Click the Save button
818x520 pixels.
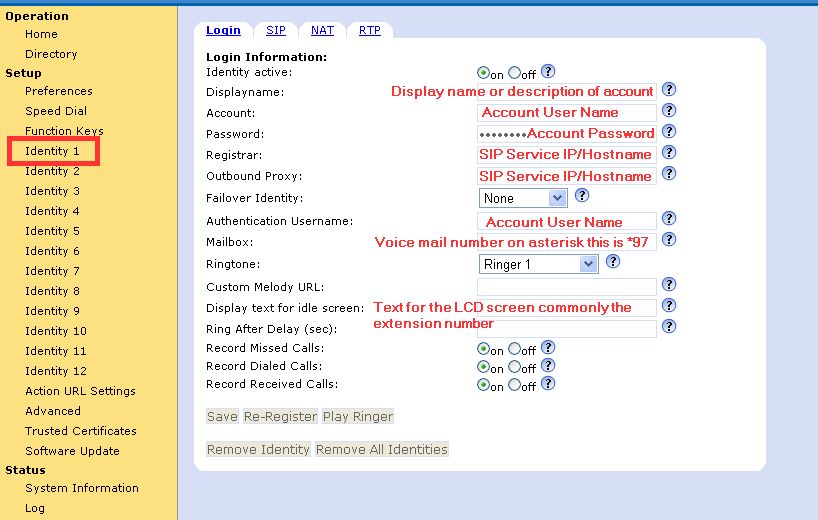222,416
